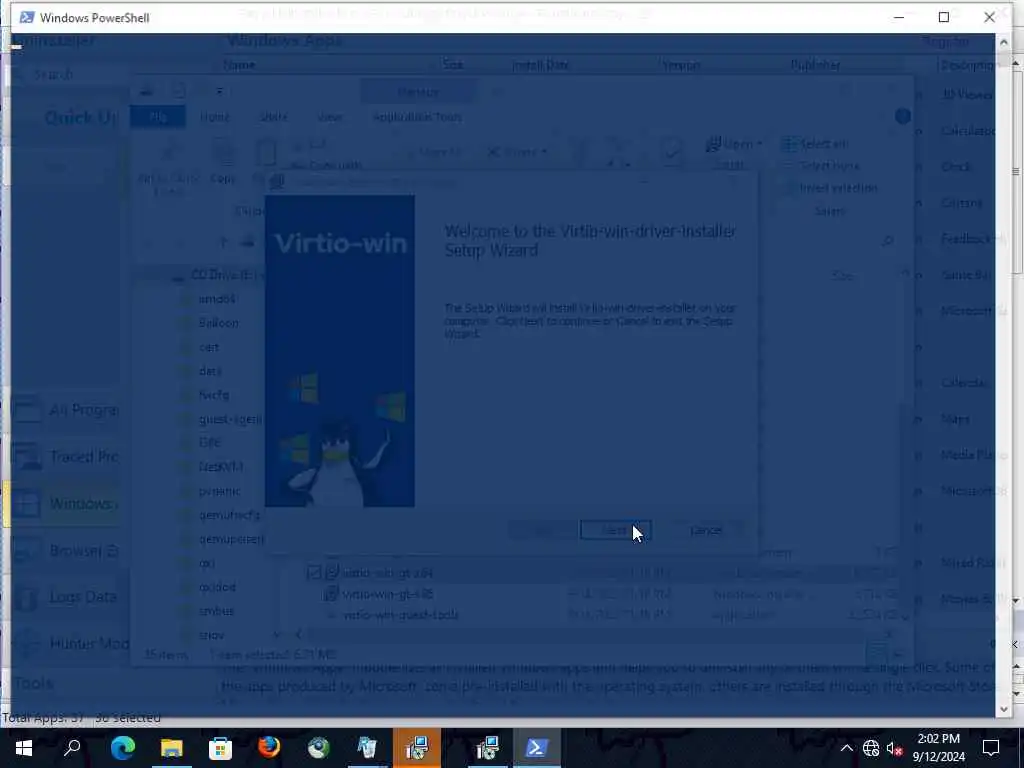Viewport: 1024px width, 768px height.
Task: Toggle checkbox beside virtio-win-gt-x64 file
Action: [x=314, y=573]
